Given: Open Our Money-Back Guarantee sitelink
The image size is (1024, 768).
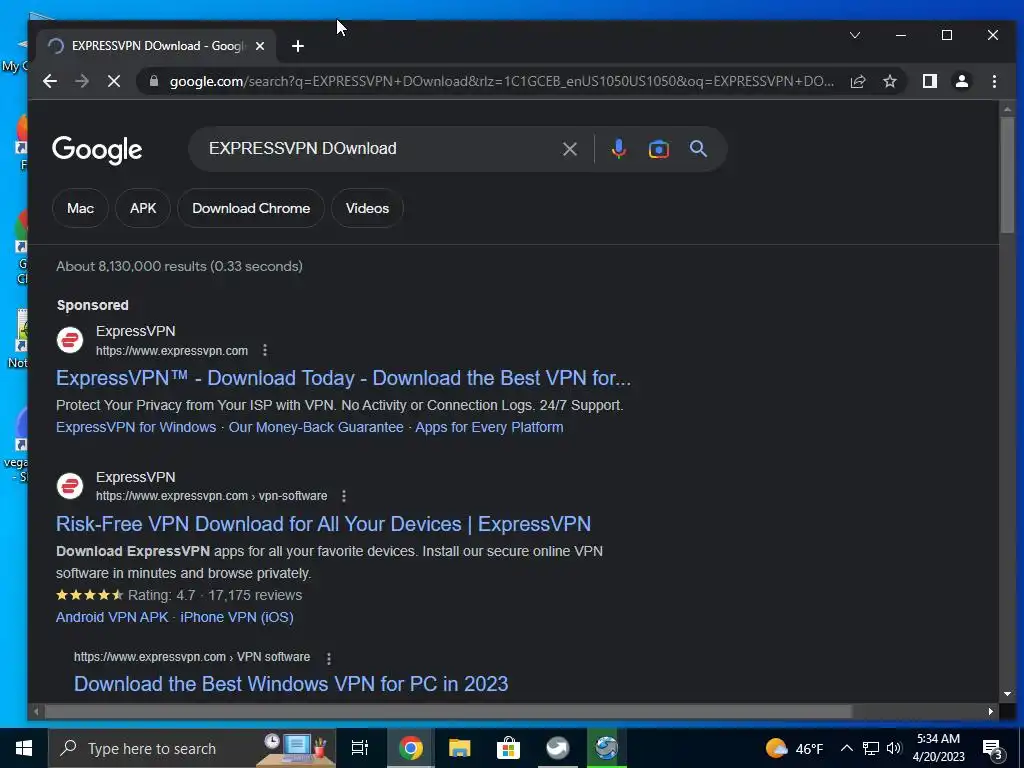Looking at the screenshot, I should click(316, 427).
